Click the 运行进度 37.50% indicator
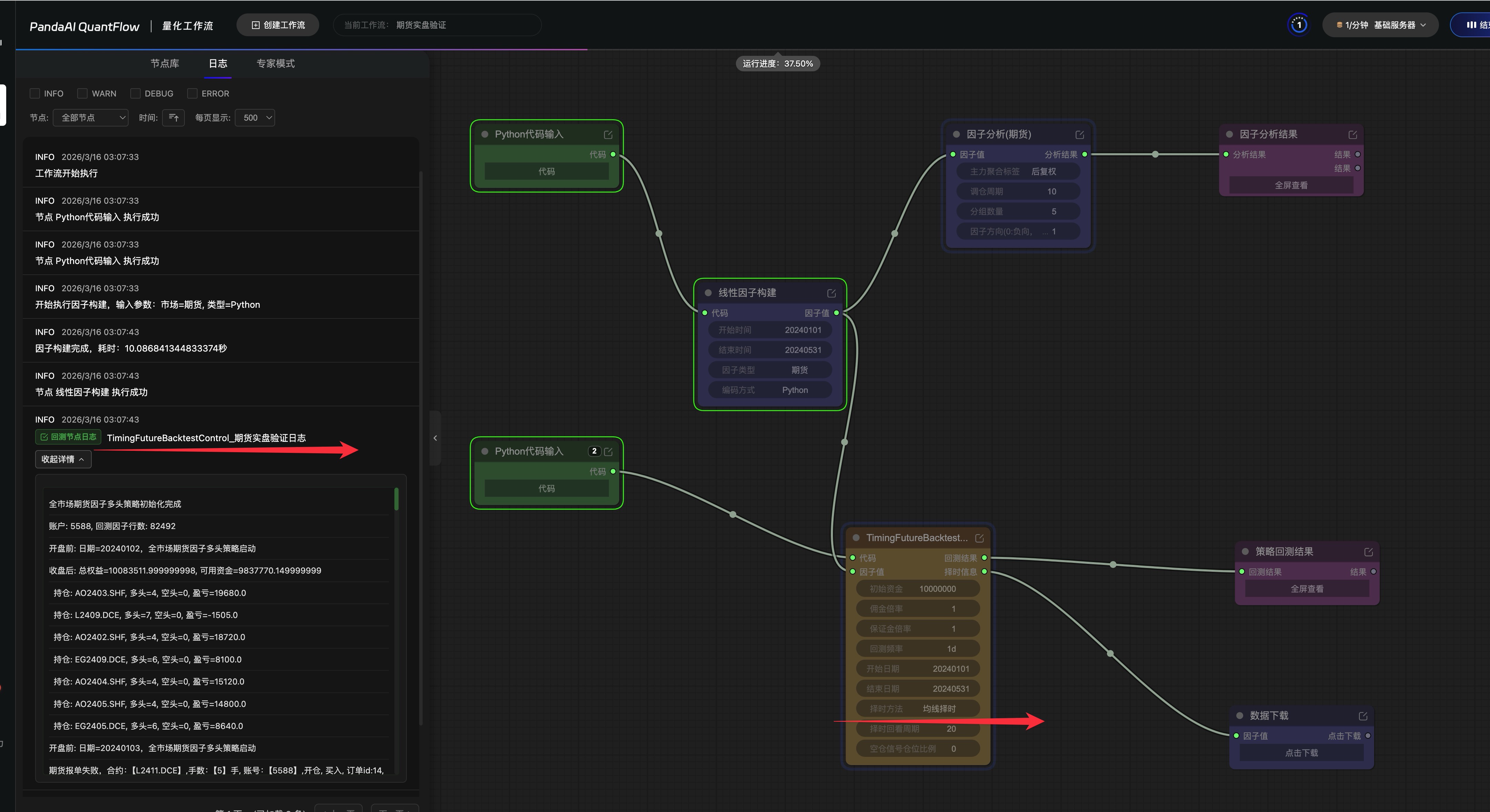 point(778,64)
